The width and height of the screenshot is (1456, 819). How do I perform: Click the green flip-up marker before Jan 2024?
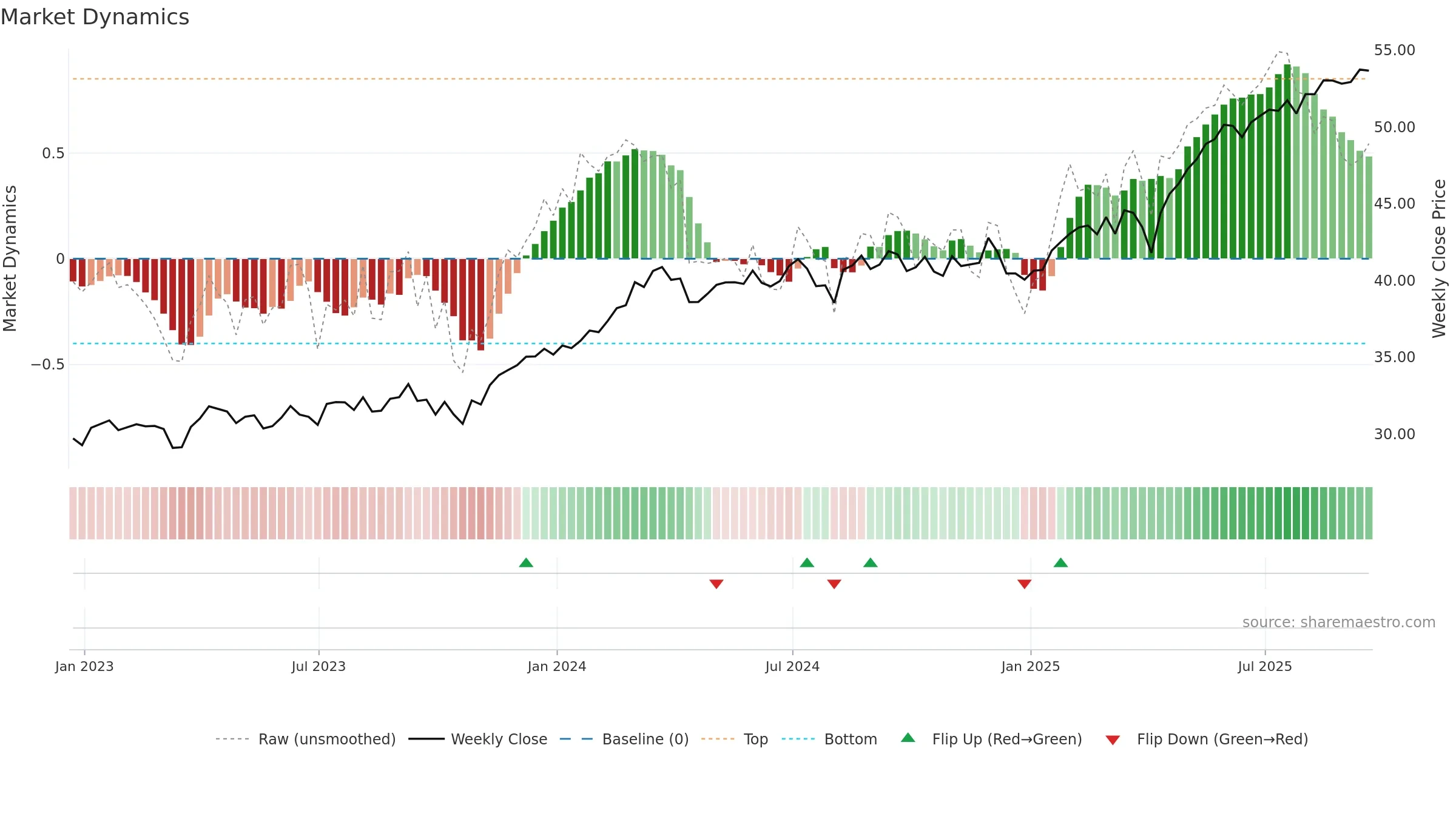pos(526,562)
